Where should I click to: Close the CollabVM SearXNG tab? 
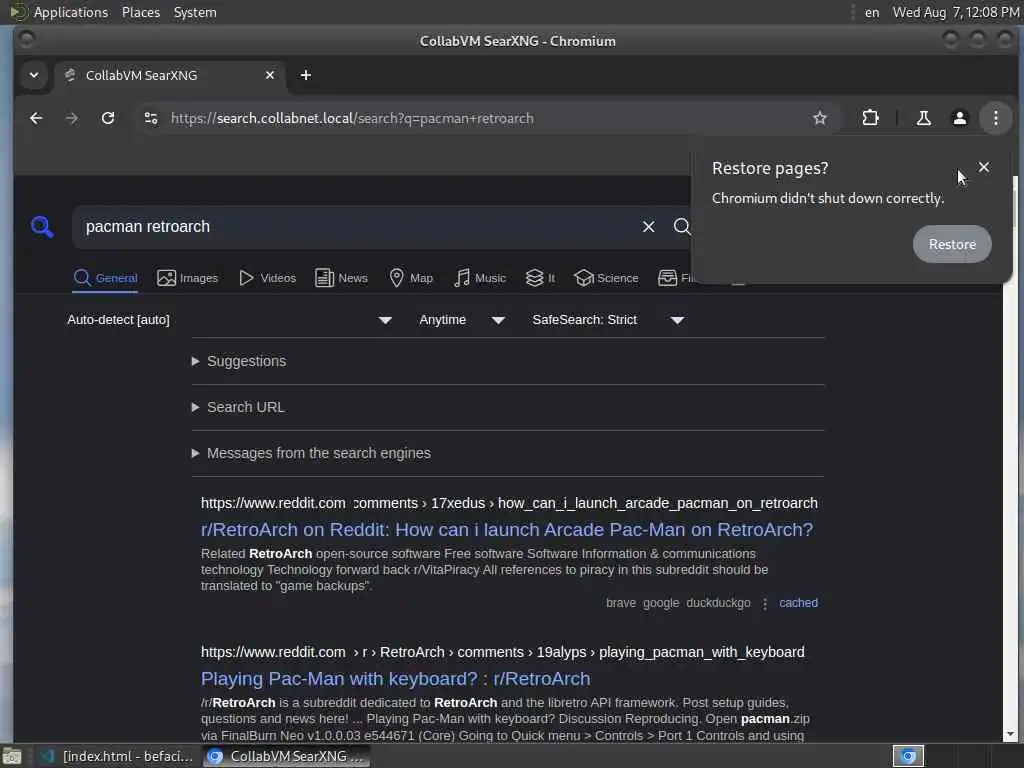coord(270,75)
